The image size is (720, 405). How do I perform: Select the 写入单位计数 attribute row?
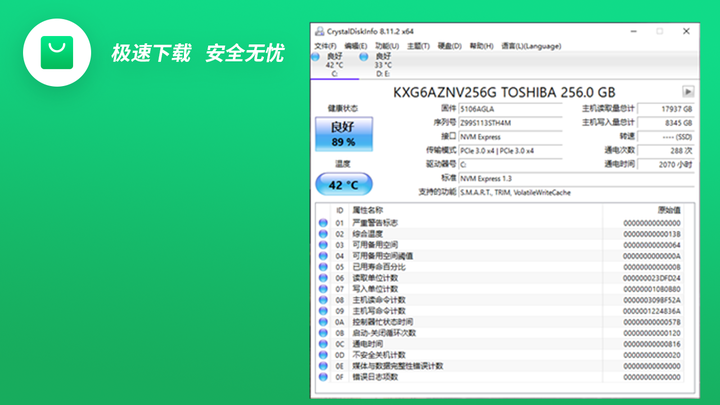(500, 289)
